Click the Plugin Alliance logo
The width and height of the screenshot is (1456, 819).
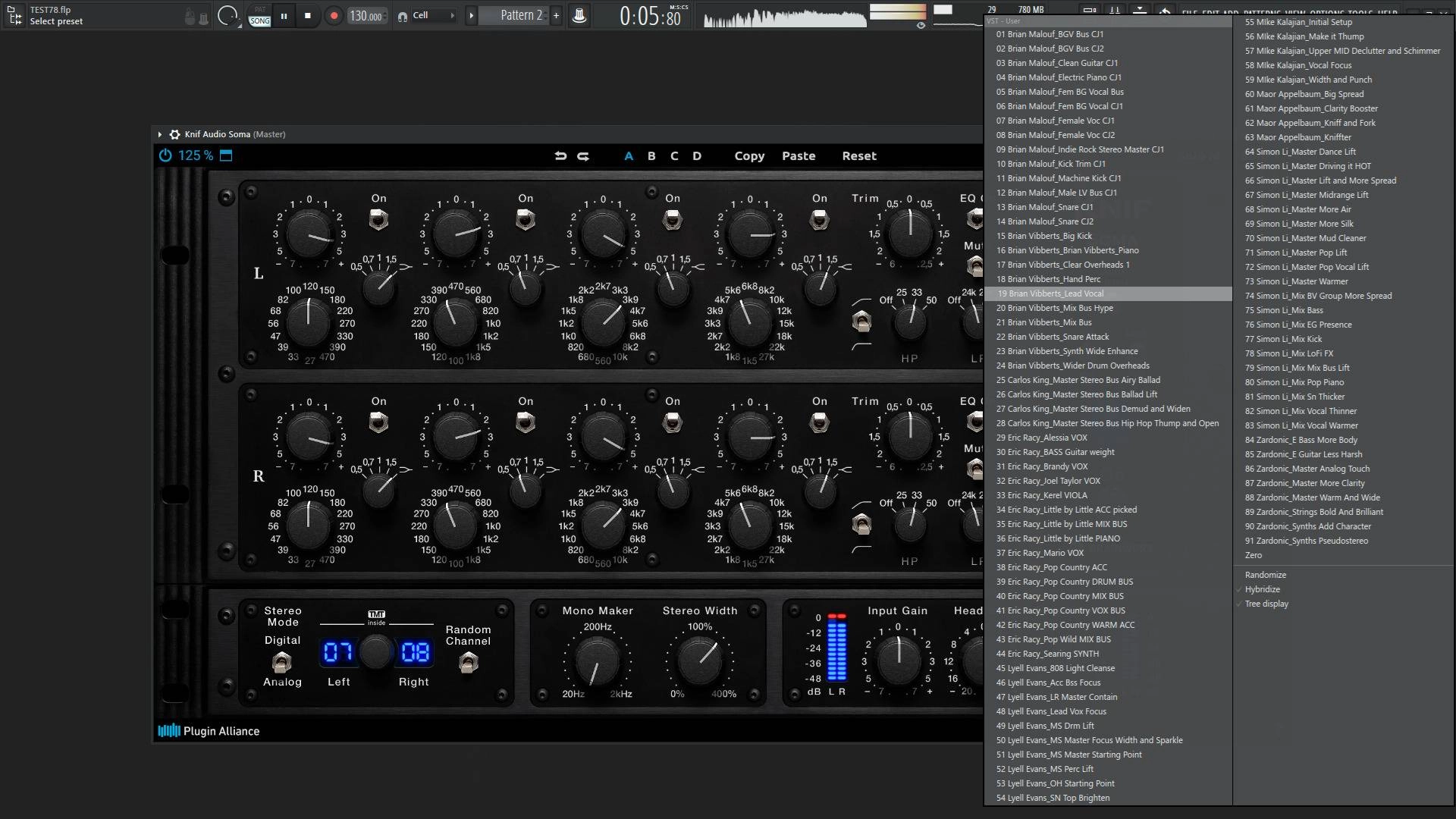click(x=209, y=731)
